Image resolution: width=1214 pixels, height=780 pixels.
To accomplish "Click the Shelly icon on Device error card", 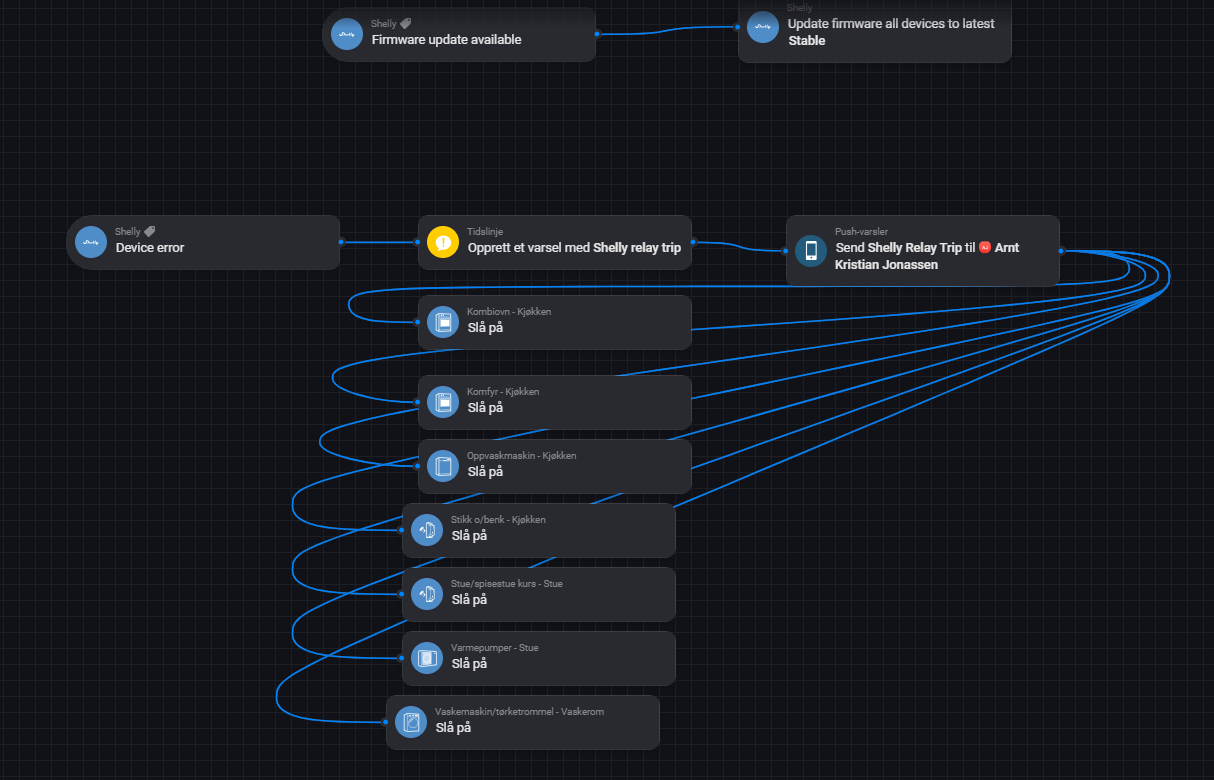I will (91, 242).
